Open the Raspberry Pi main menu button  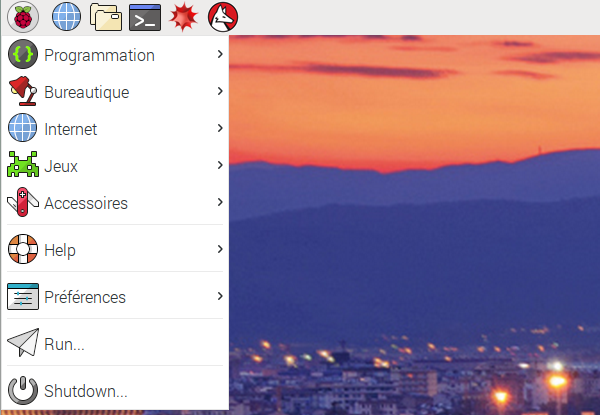[23, 17]
